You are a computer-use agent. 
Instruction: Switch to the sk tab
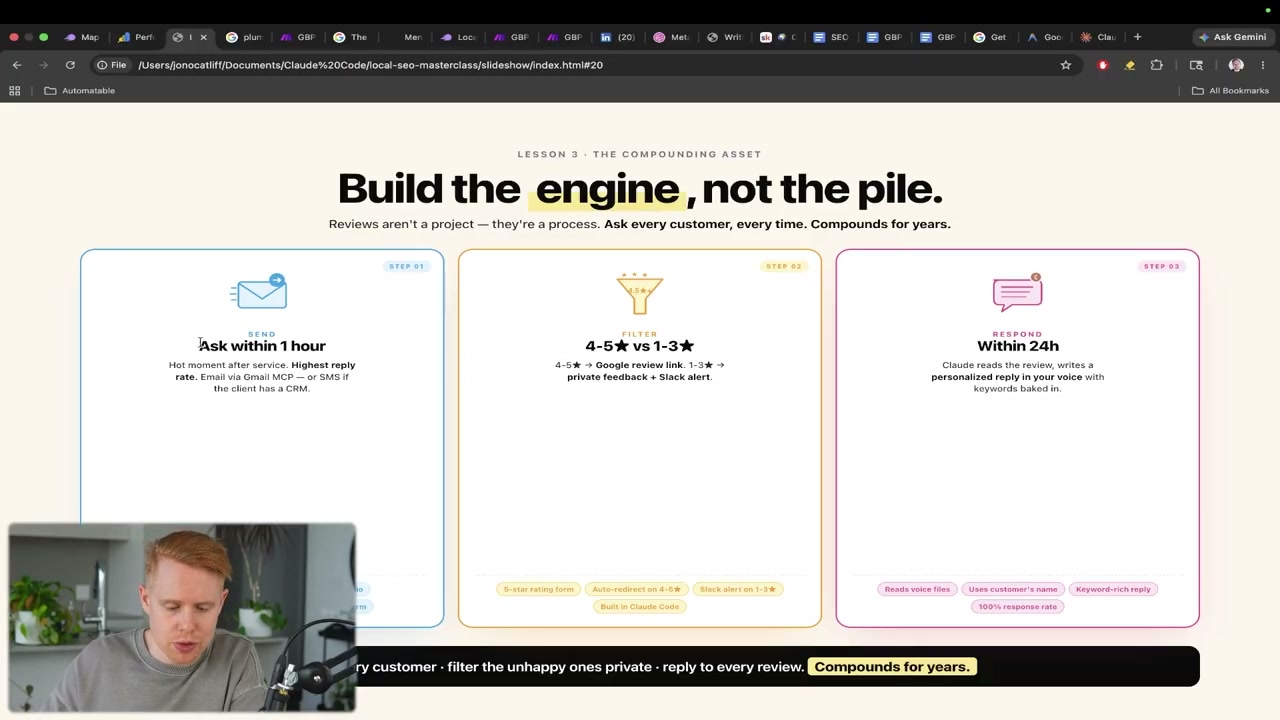(x=778, y=37)
